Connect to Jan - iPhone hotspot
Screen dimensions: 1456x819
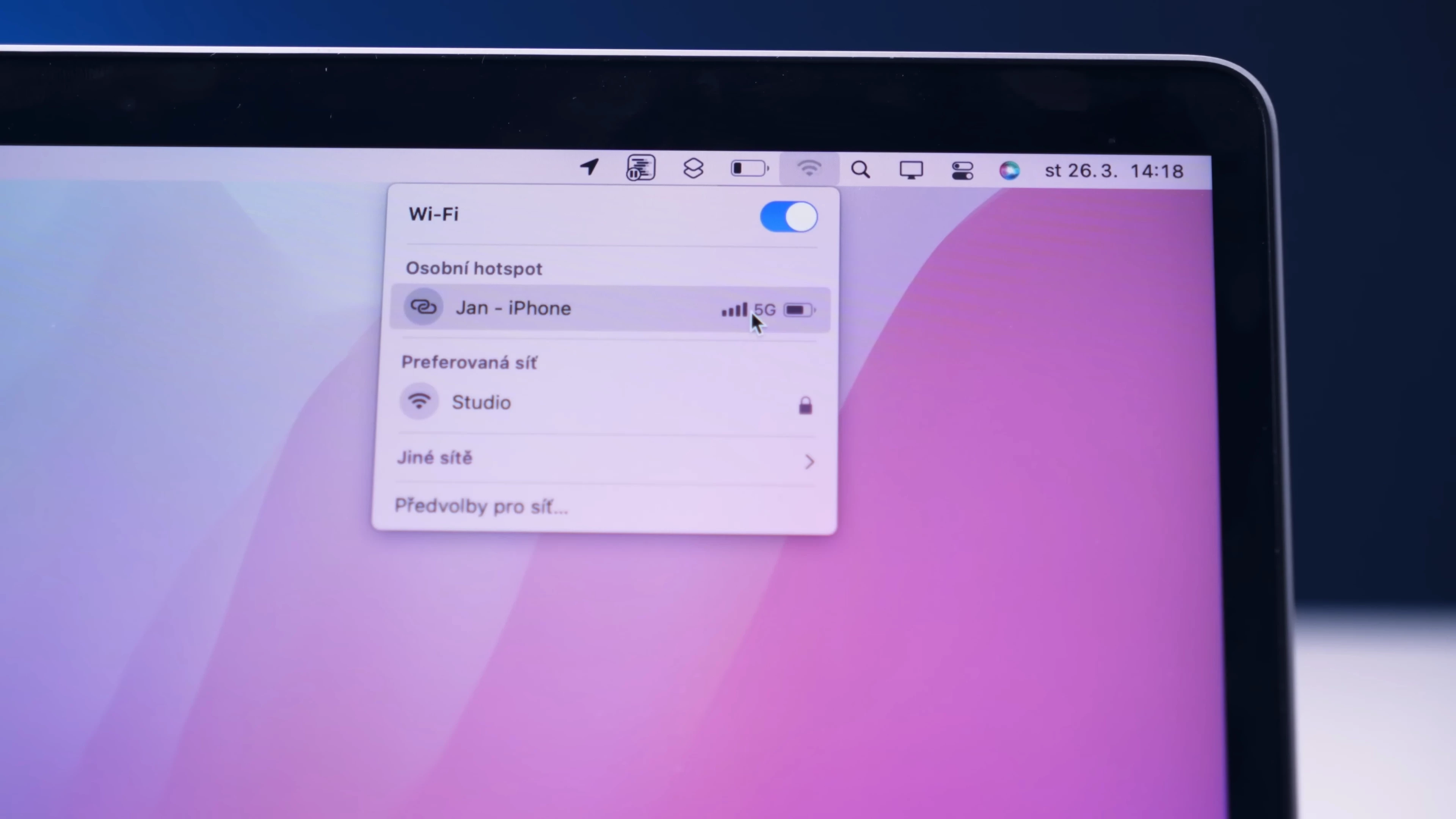610,309
